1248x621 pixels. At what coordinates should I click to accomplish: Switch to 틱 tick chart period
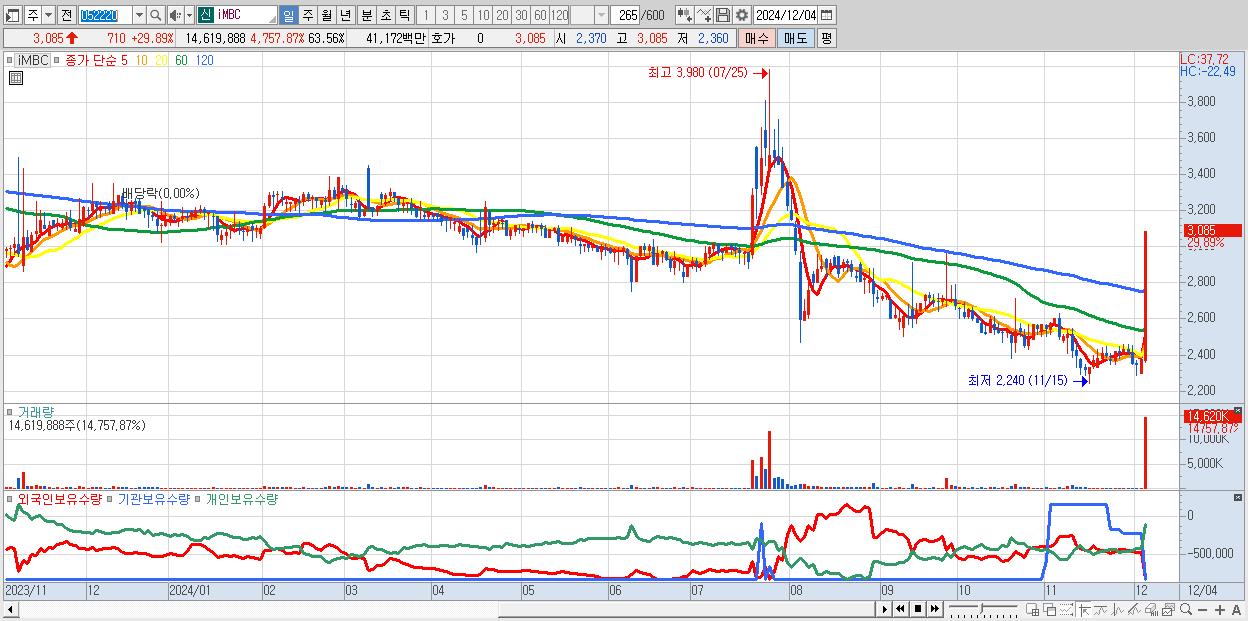(x=405, y=15)
